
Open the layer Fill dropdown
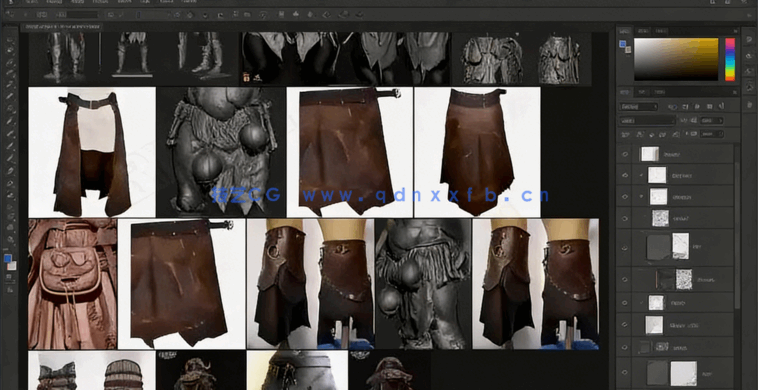point(713,134)
